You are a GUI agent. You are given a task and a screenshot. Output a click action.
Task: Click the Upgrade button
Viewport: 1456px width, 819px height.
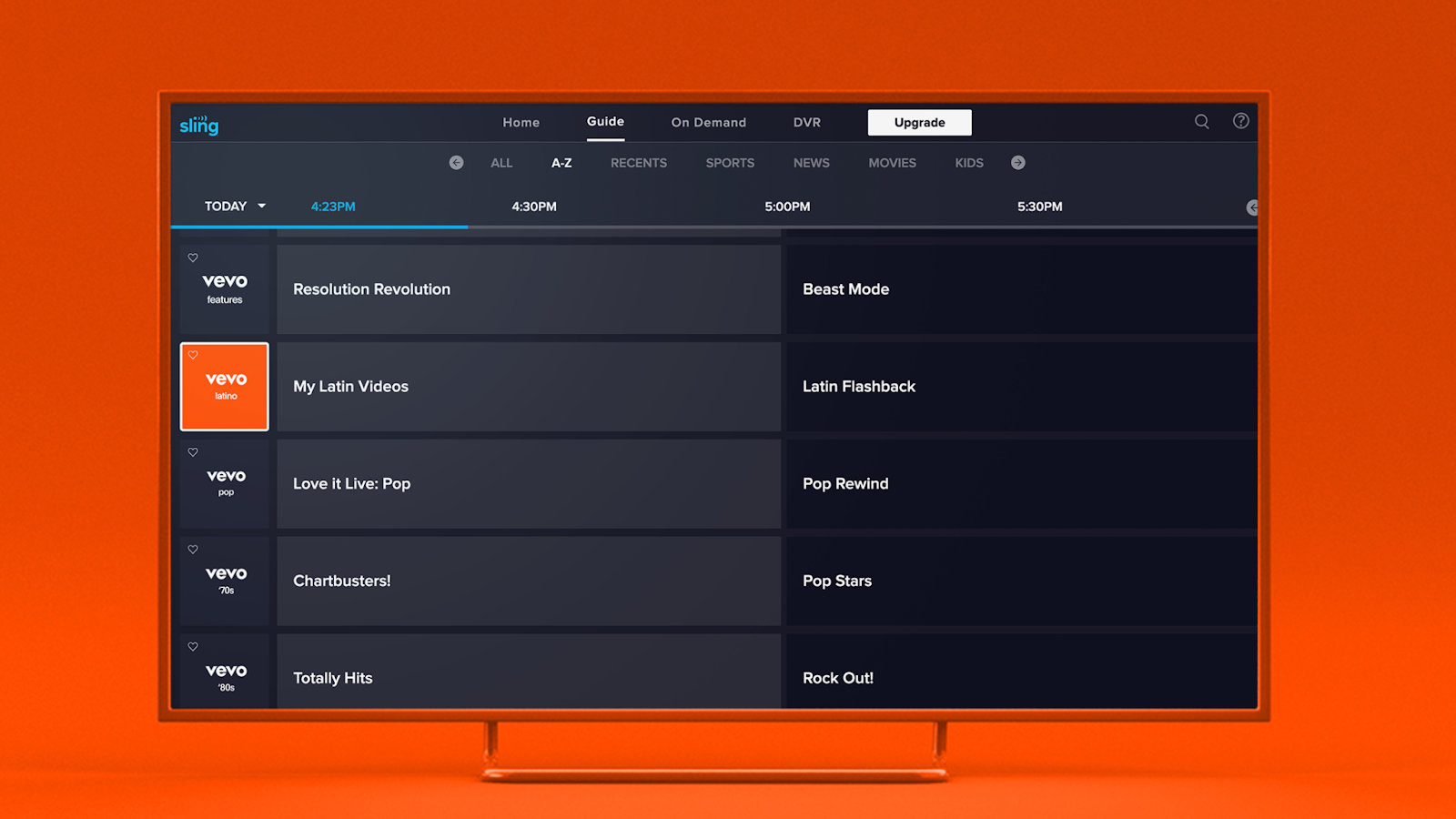click(919, 122)
